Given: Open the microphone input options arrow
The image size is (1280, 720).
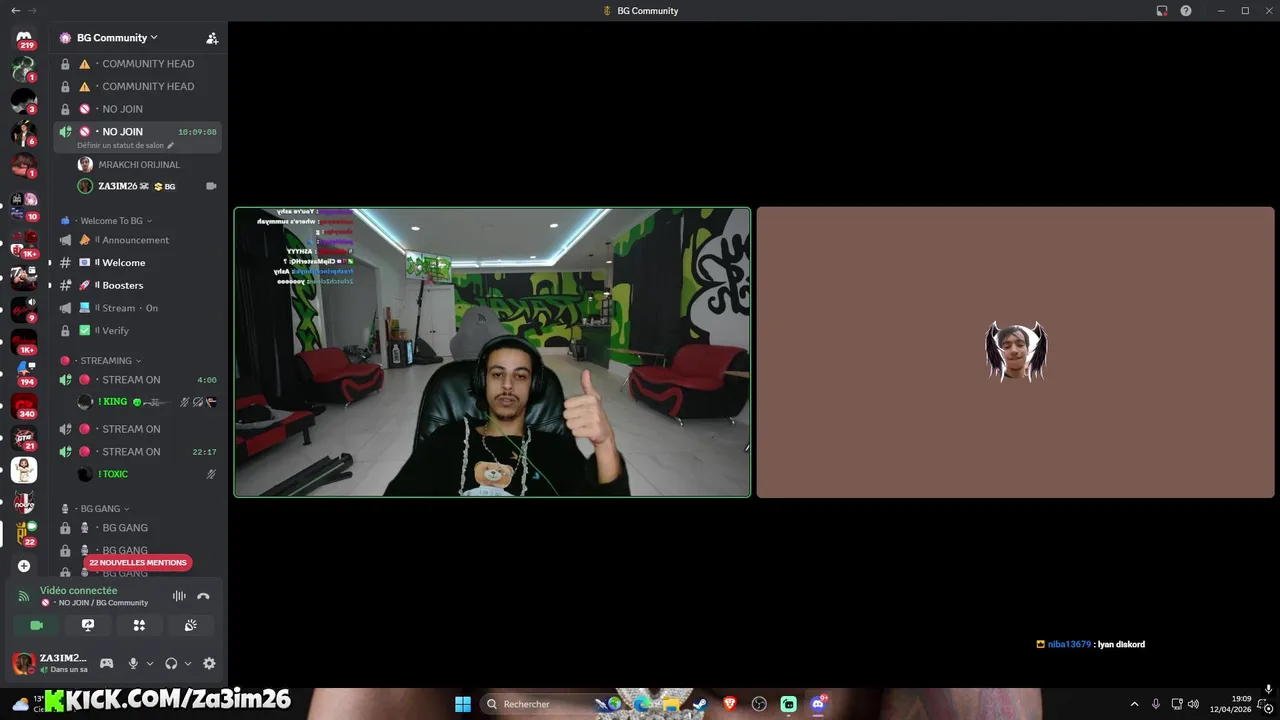Looking at the screenshot, I should (150, 663).
